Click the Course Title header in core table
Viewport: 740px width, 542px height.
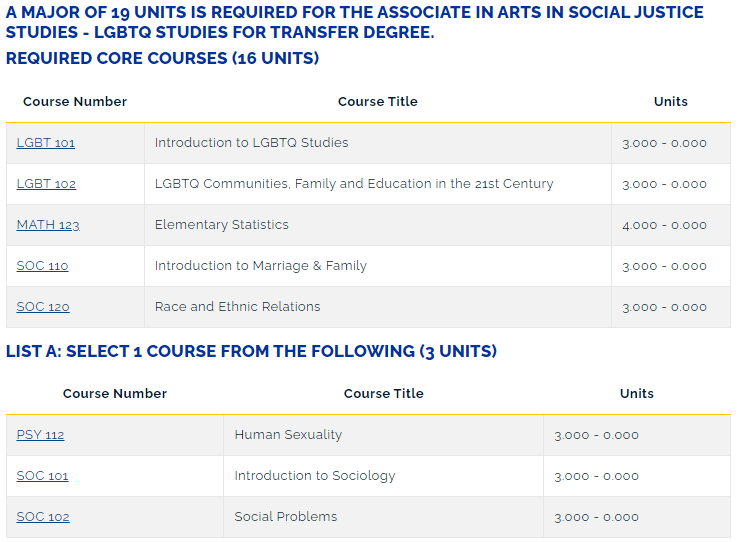click(378, 102)
